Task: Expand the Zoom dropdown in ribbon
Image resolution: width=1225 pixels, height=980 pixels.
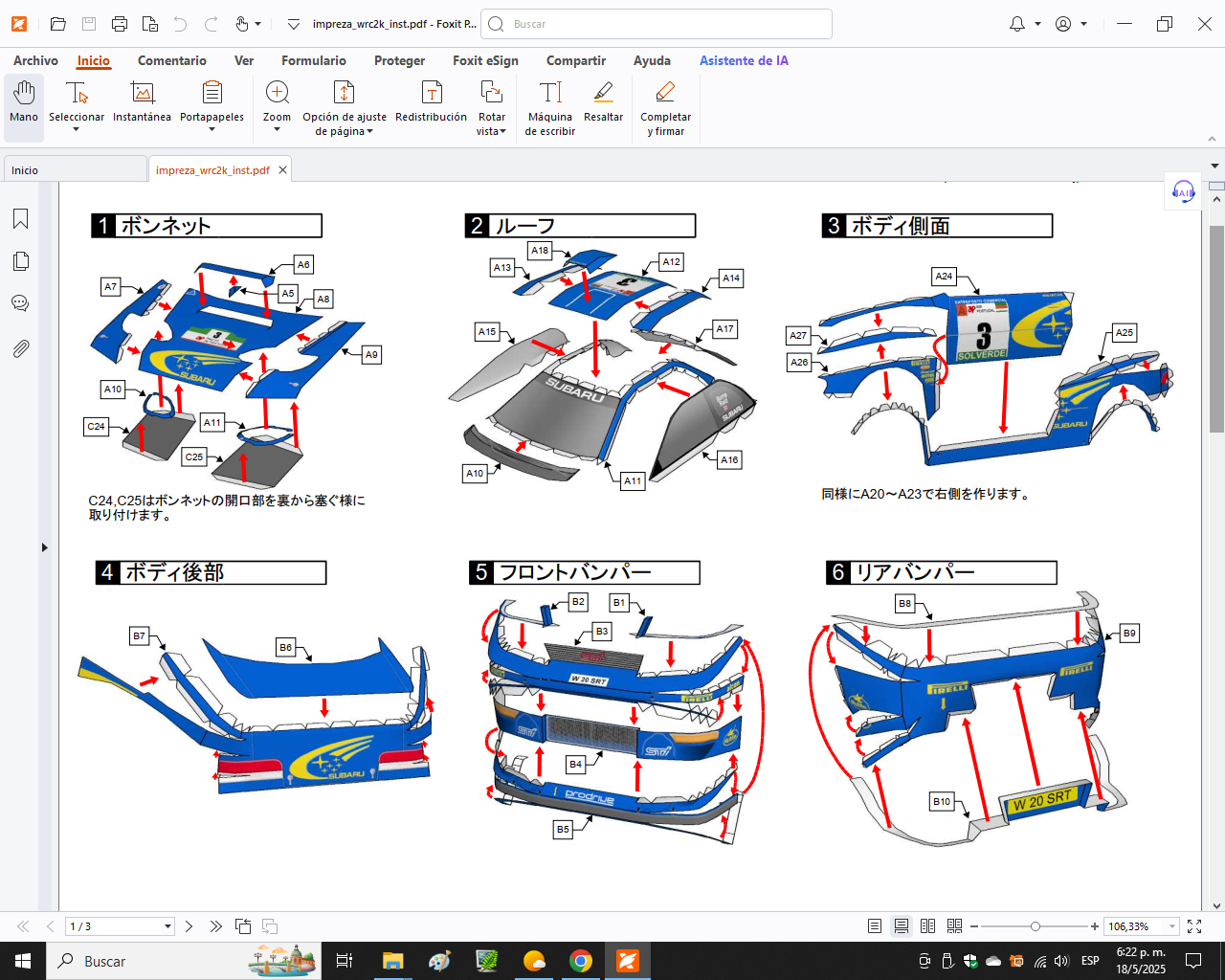Action: 277,130
